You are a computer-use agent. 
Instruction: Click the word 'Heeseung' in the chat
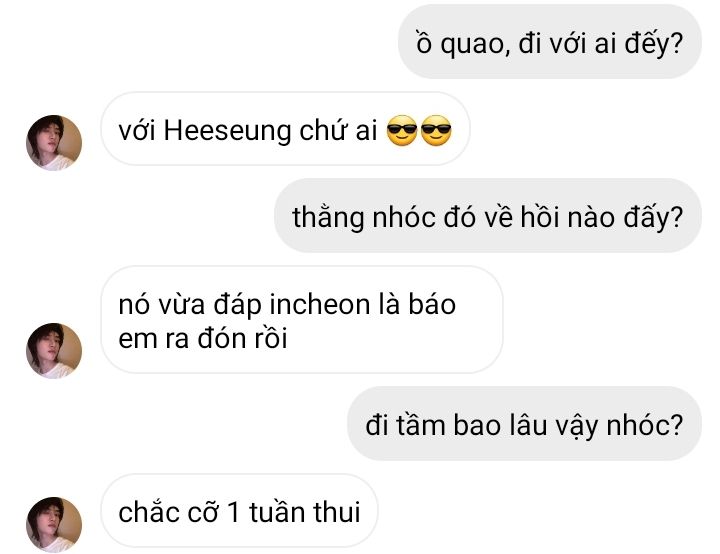227,130
